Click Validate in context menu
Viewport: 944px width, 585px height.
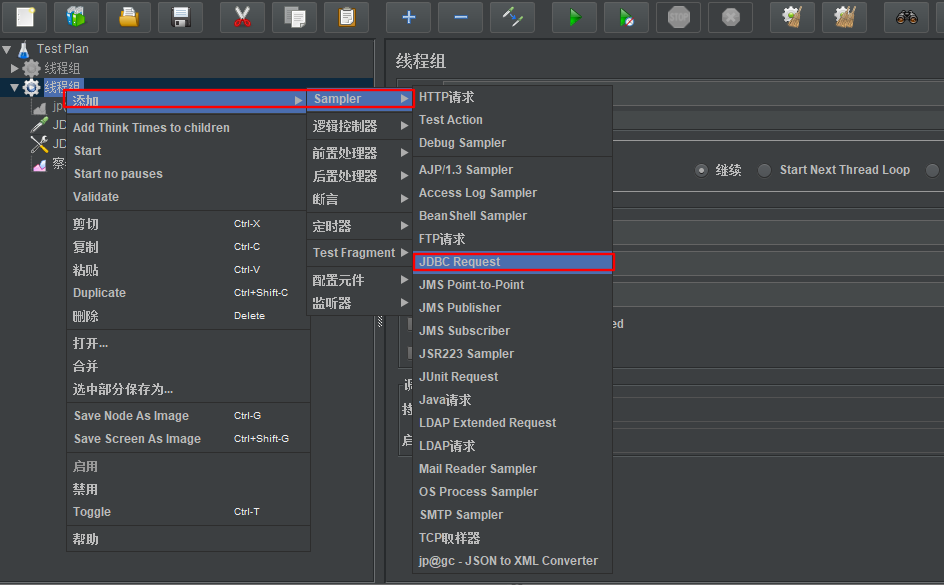pyautogui.click(x=188, y=197)
